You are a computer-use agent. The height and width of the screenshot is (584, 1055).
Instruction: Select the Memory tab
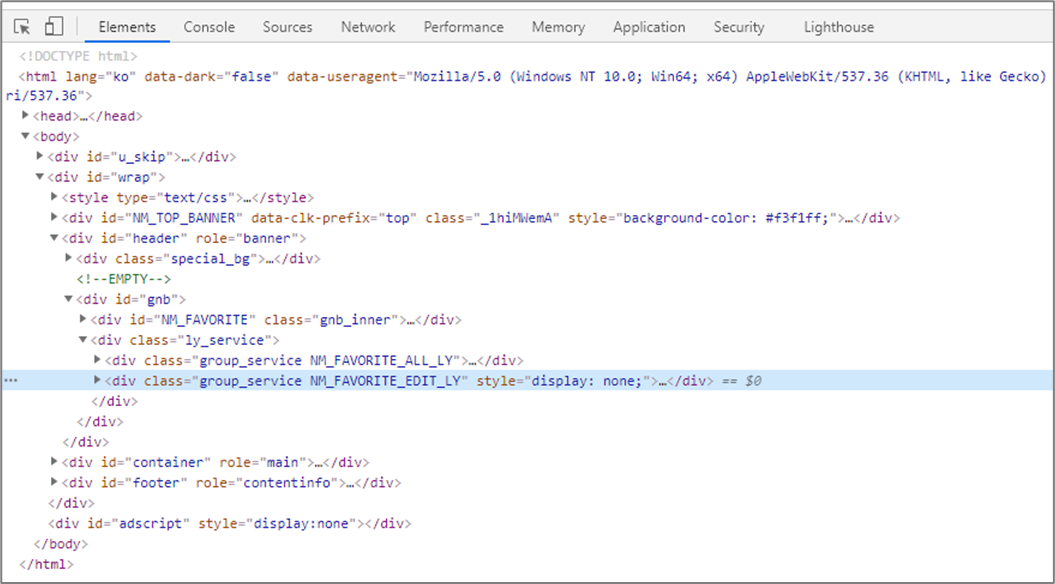tap(558, 28)
